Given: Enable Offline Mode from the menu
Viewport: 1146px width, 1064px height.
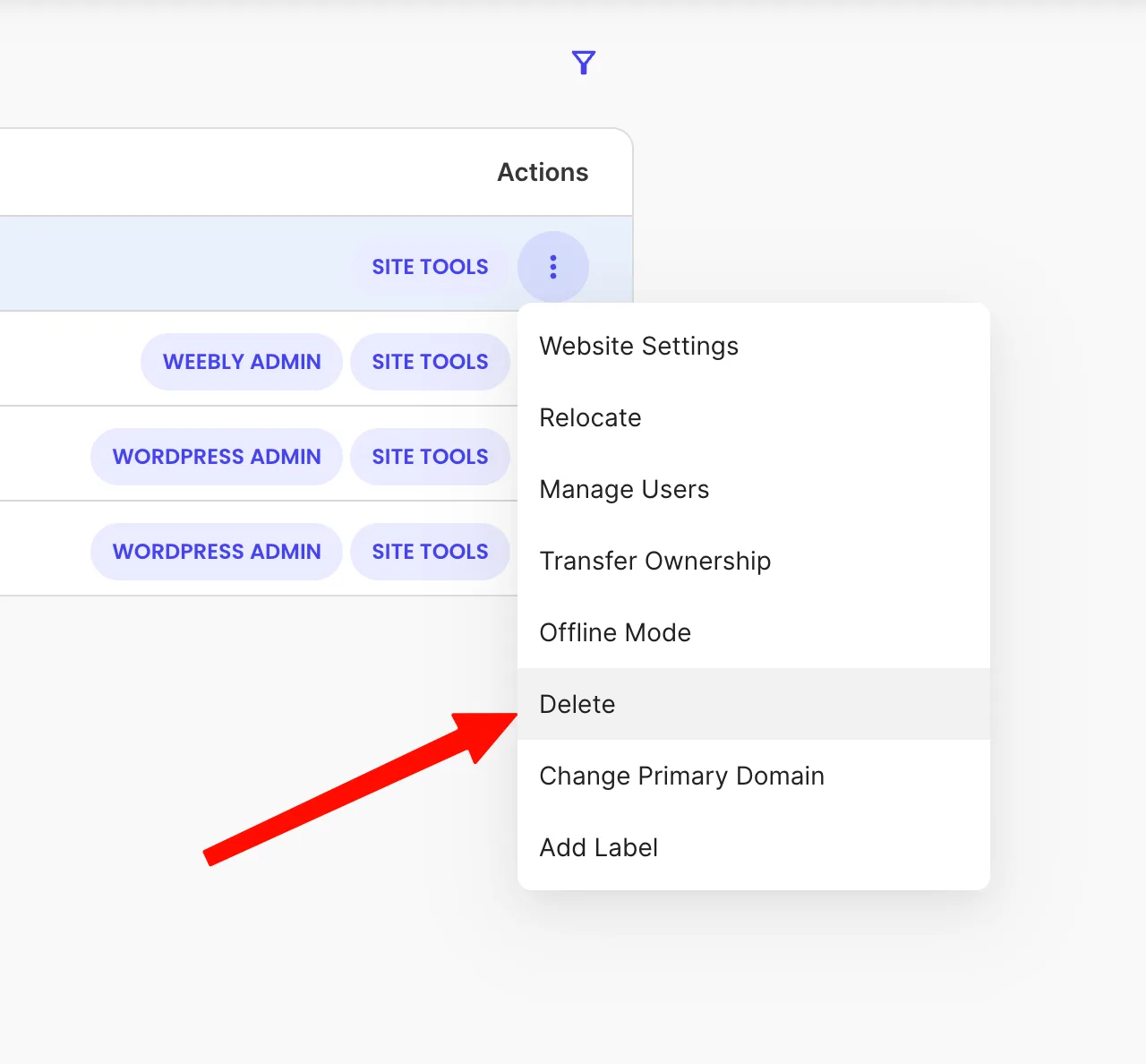Looking at the screenshot, I should tap(754, 632).
